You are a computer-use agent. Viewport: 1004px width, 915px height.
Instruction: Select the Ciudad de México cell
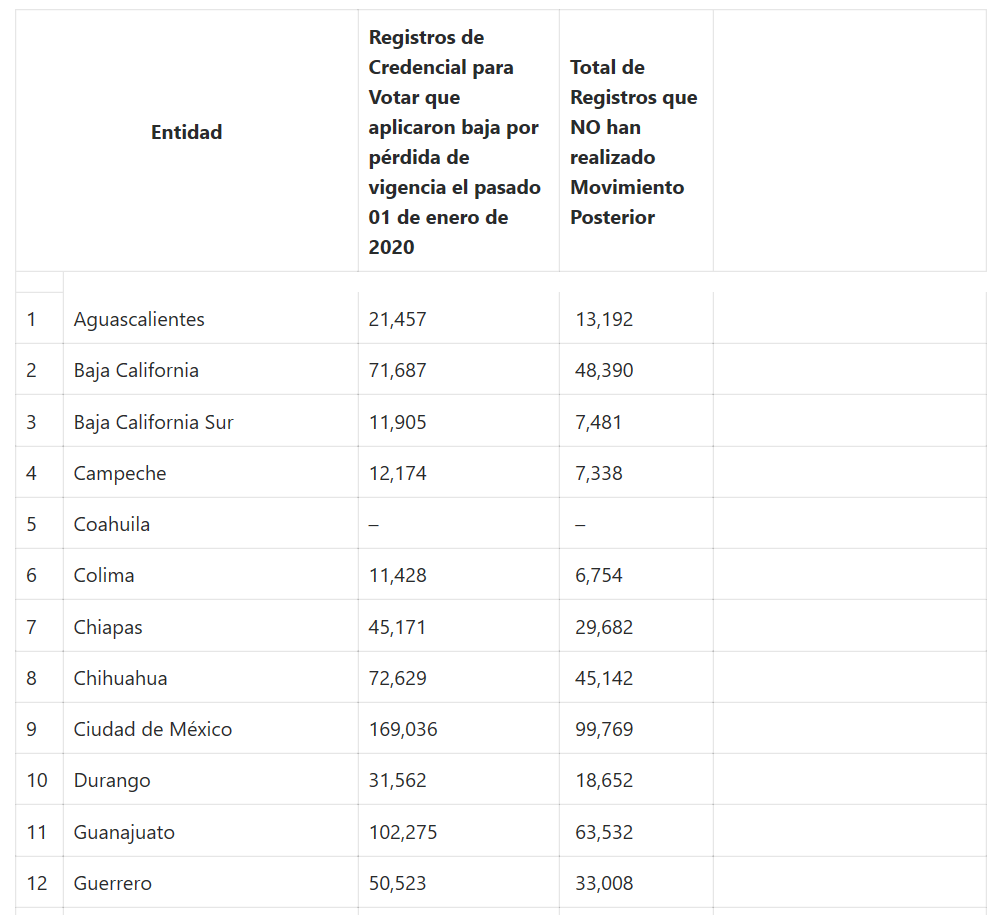tap(153, 729)
